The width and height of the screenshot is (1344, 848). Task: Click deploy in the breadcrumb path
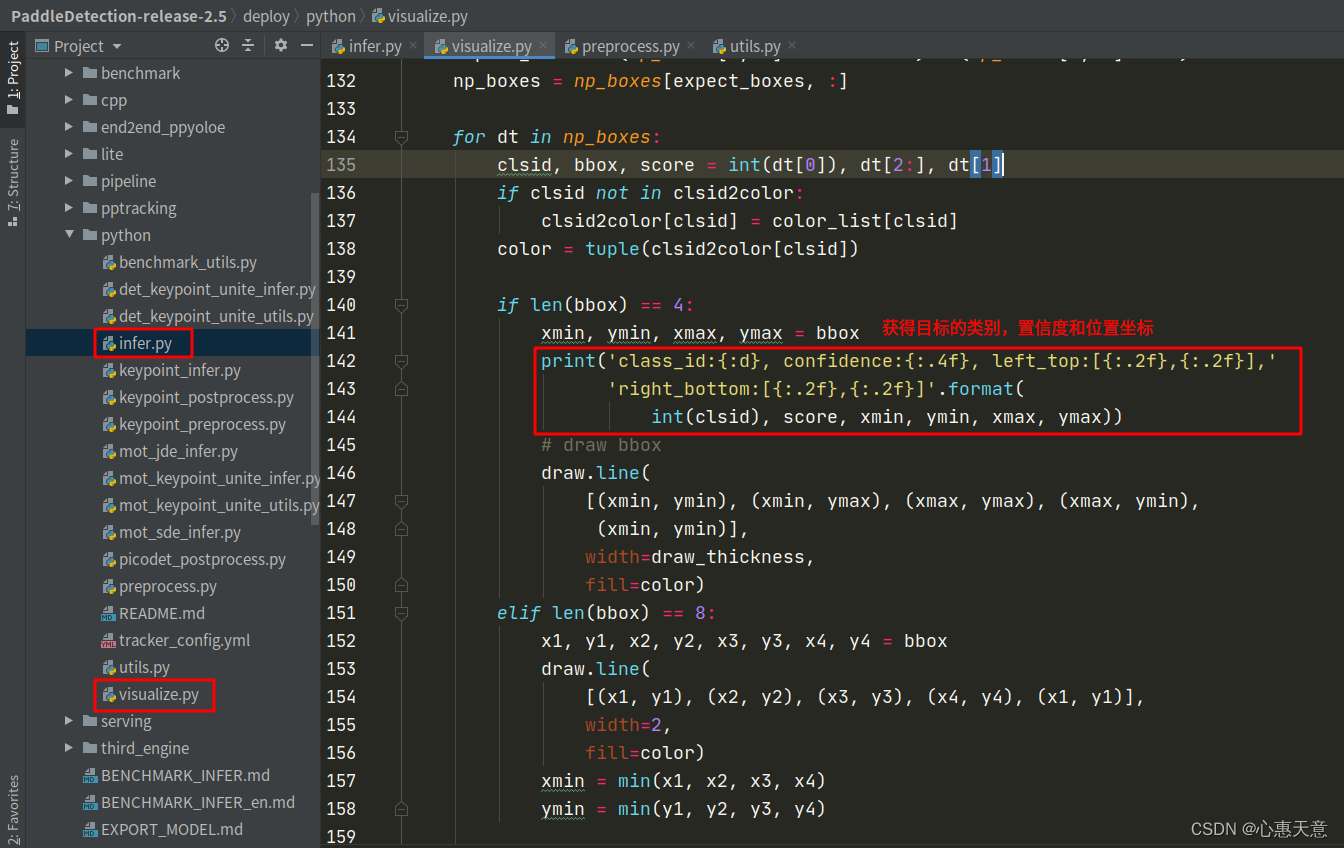pyautogui.click(x=266, y=16)
